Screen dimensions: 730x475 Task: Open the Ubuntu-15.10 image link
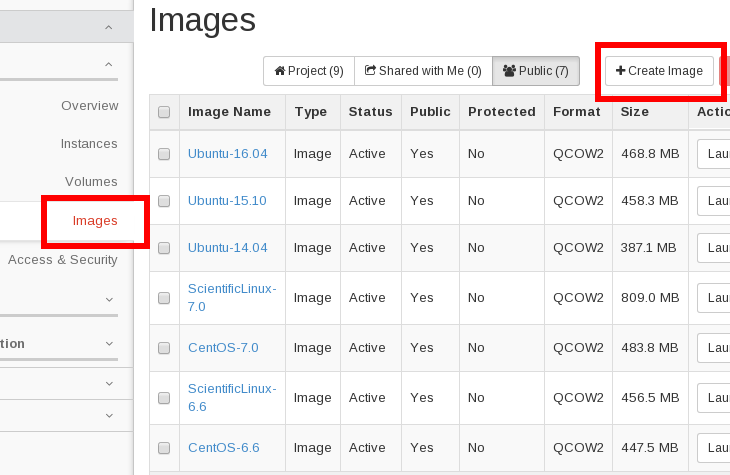click(x=227, y=201)
